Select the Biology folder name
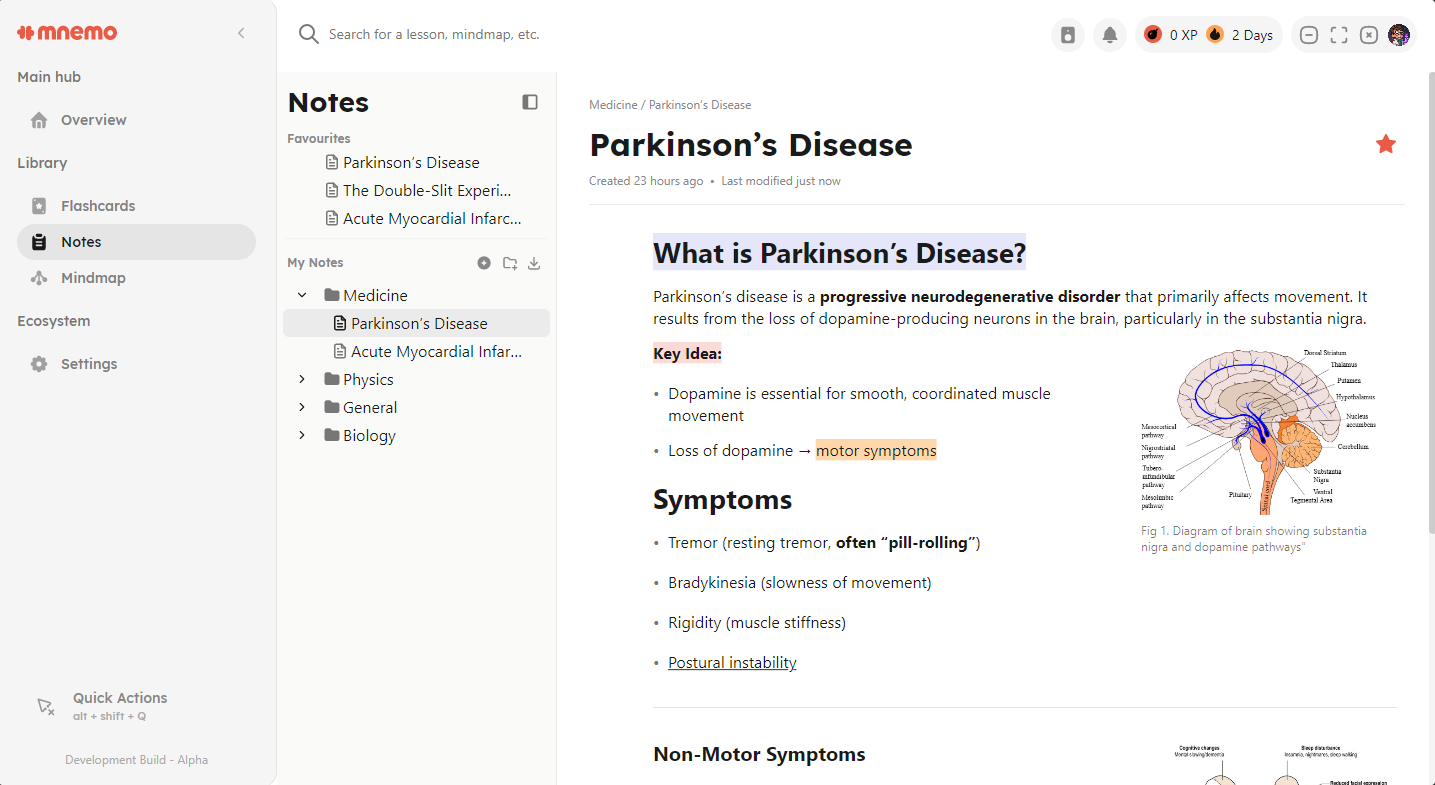 pos(369,435)
